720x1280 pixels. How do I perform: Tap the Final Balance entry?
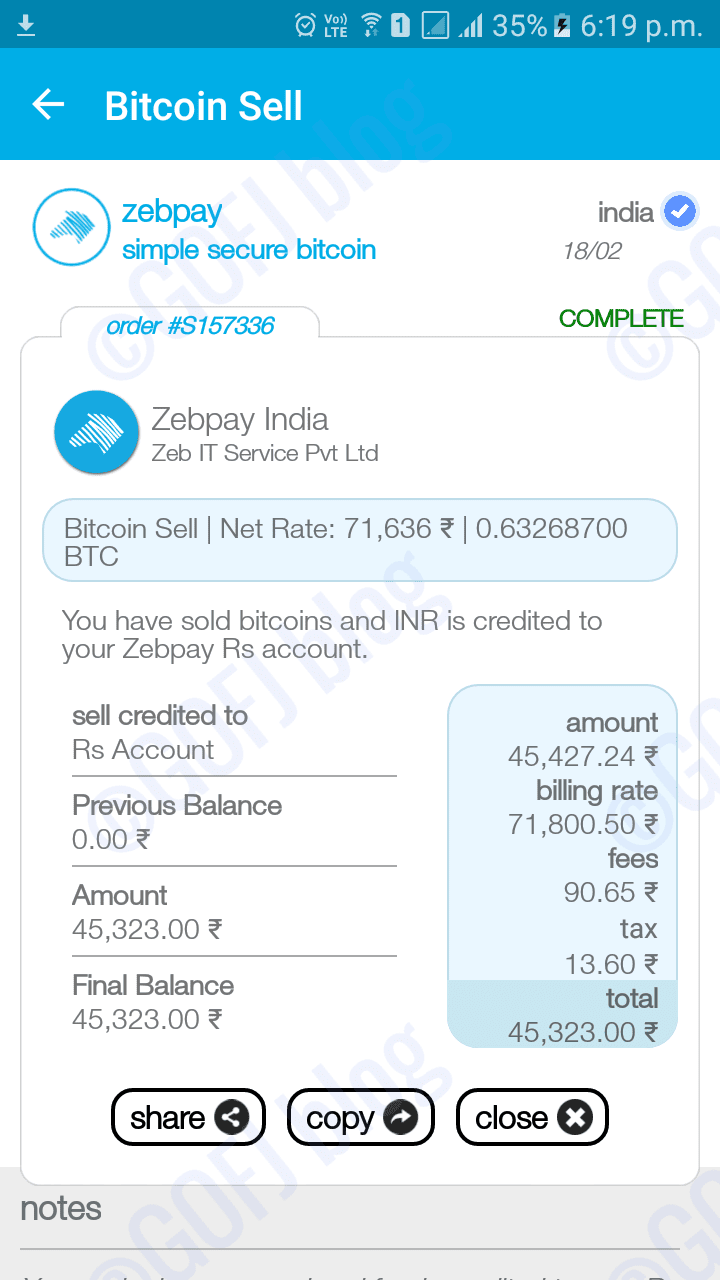coord(153,1002)
